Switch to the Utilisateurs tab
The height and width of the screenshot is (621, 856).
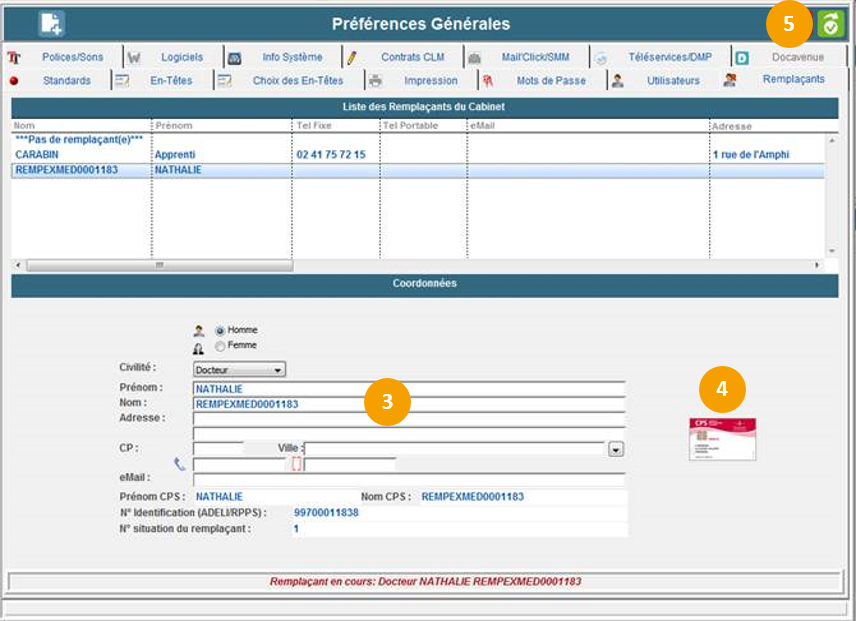[672, 81]
